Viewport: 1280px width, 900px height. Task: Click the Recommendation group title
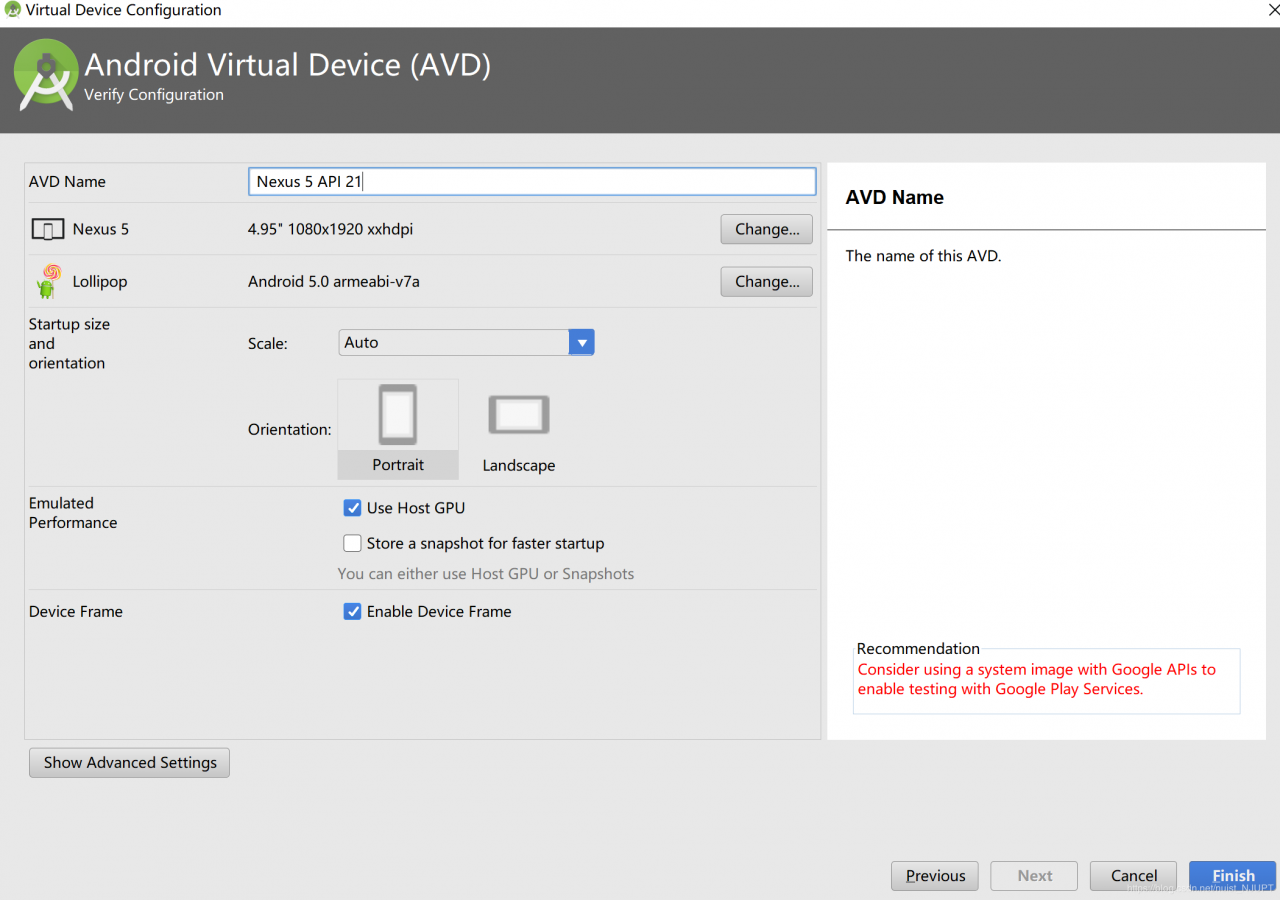coord(918,649)
